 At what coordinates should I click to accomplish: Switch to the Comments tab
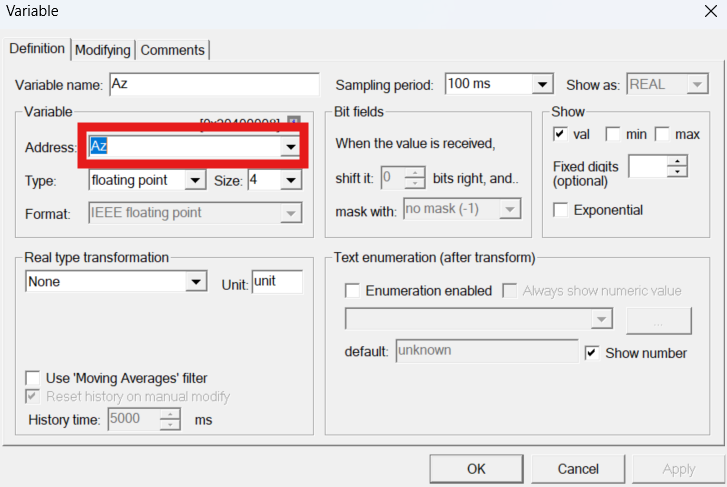tap(172, 50)
